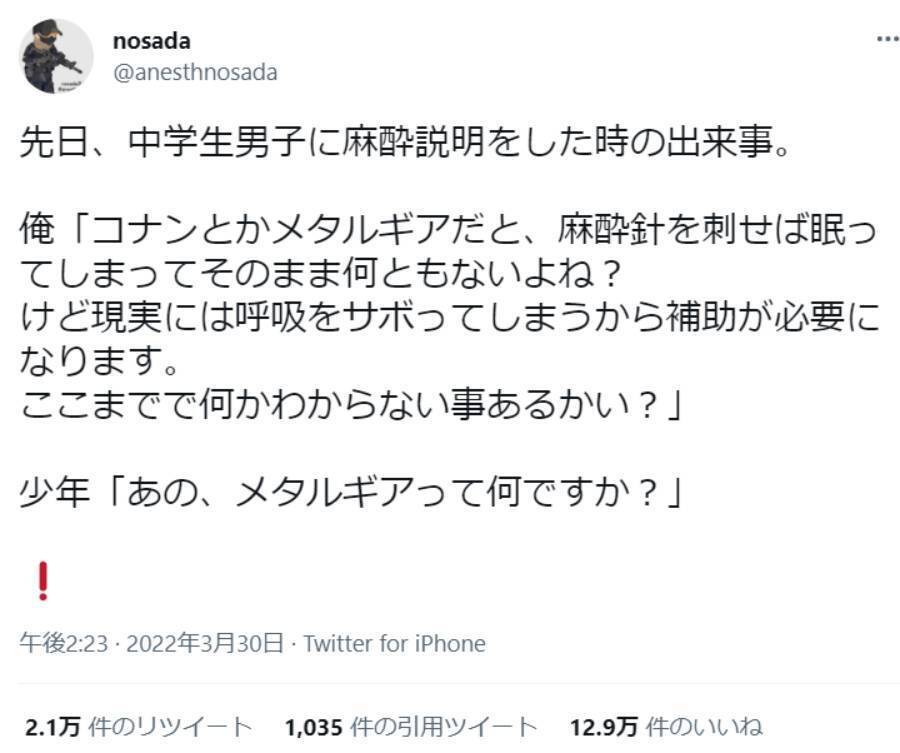
Task: Click the line starting けど現実には
Action: (x=448, y=317)
